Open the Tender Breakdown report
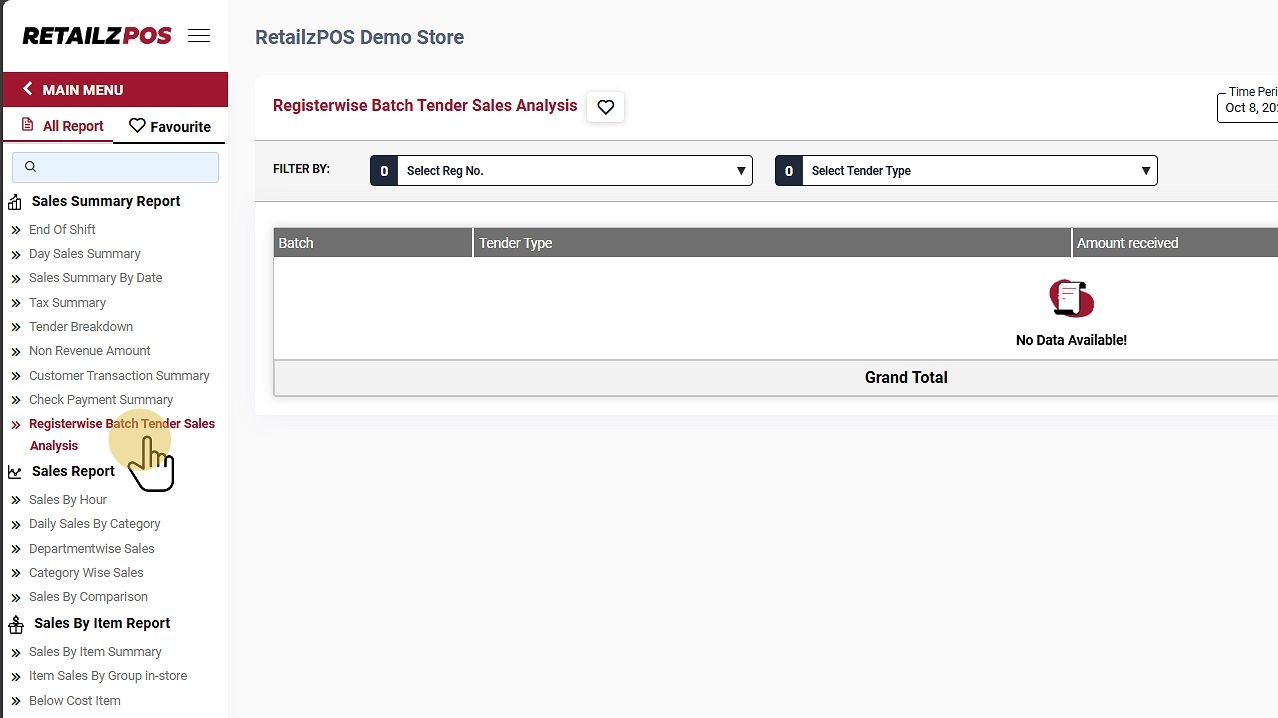This screenshot has height=718, width=1278. coord(80,326)
